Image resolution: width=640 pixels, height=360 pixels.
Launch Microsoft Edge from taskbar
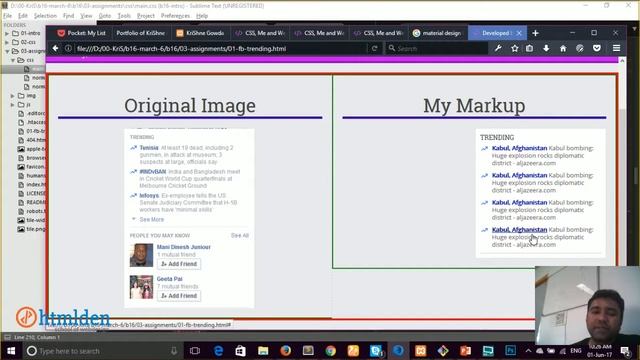tap(218, 351)
